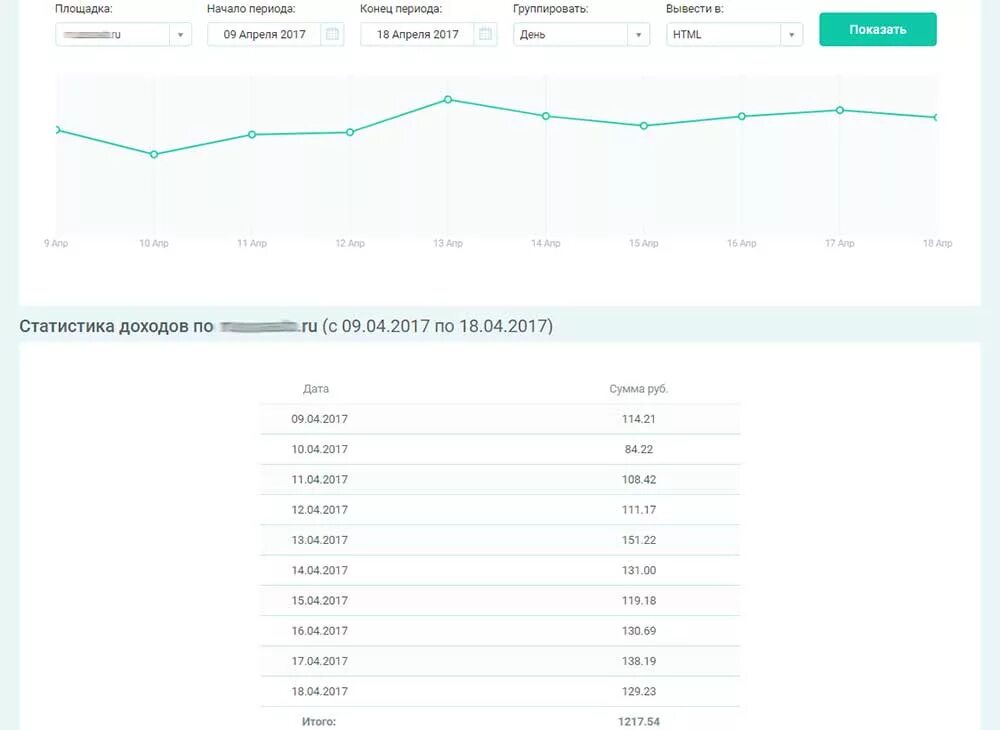Image resolution: width=1000 pixels, height=730 pixels.
Task: Click the 9 Апр axis label
Action: 55,242
